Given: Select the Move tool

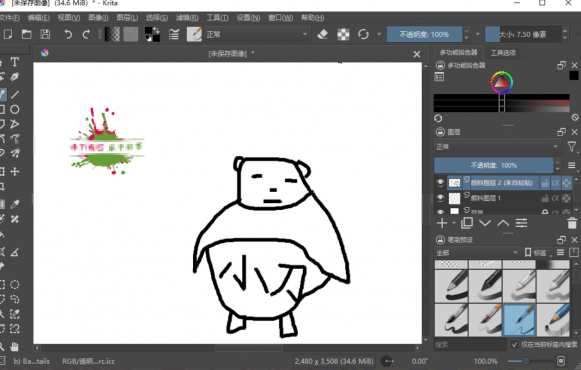Looking at the screenshot, I should (14, 171).
